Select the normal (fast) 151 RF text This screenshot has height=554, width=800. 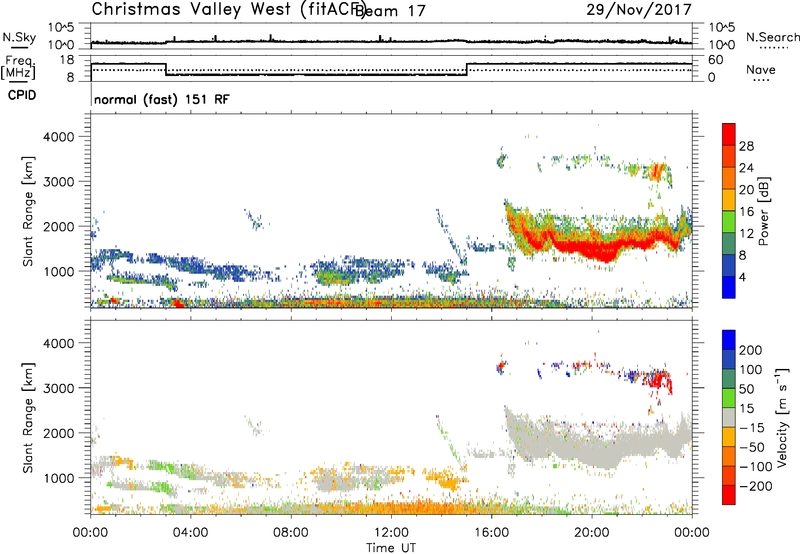point(162,99)
